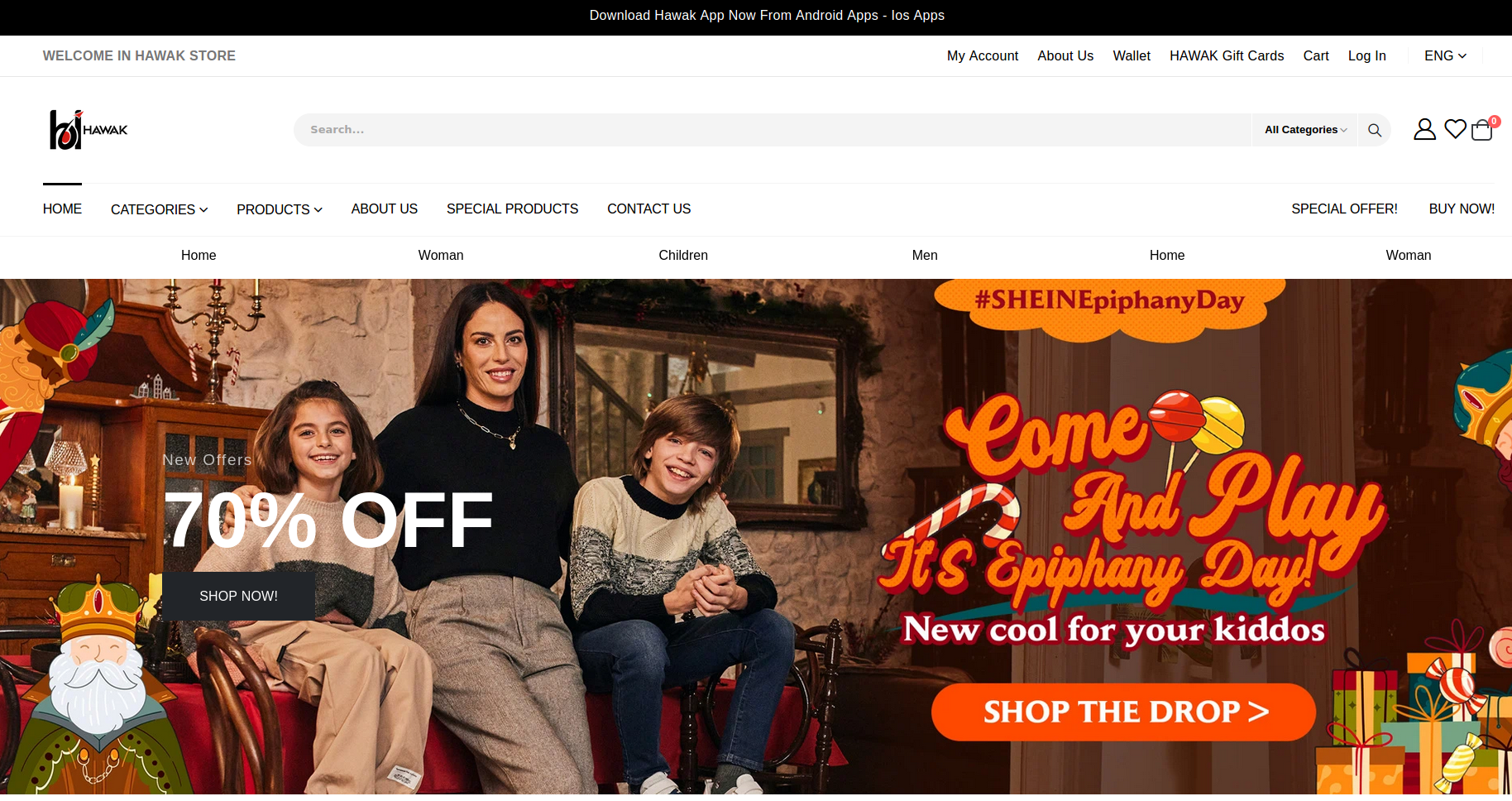Open the Wallet link in top bar
Screen dimensions: 1512x801
coord(1132,55)
